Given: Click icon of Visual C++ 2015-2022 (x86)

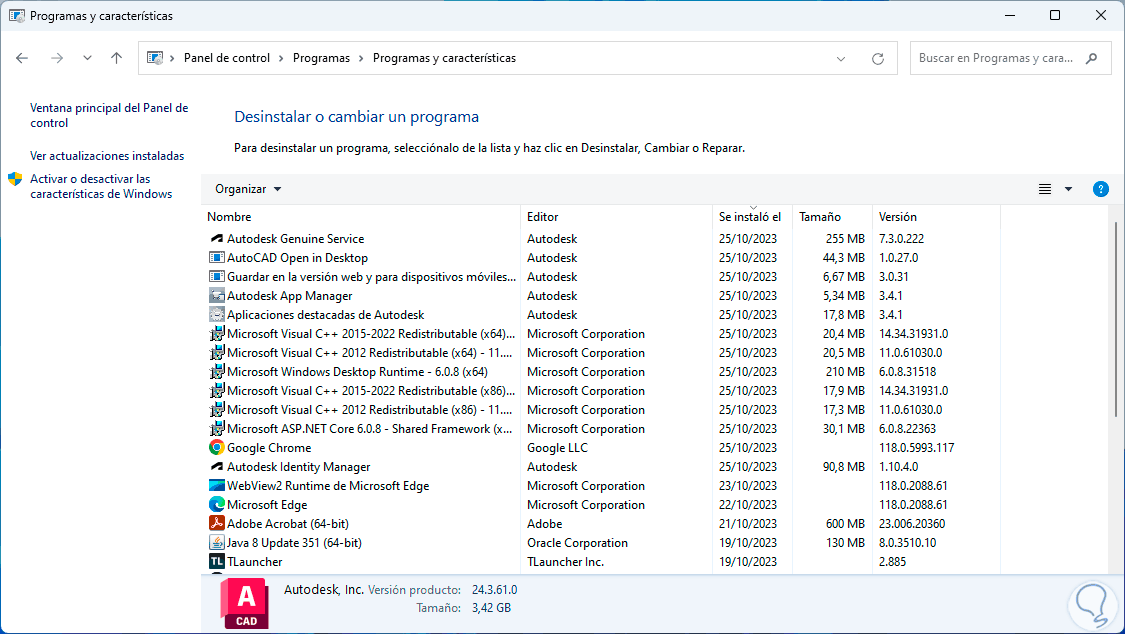Looking at the screenshot, I should (217, 391).
